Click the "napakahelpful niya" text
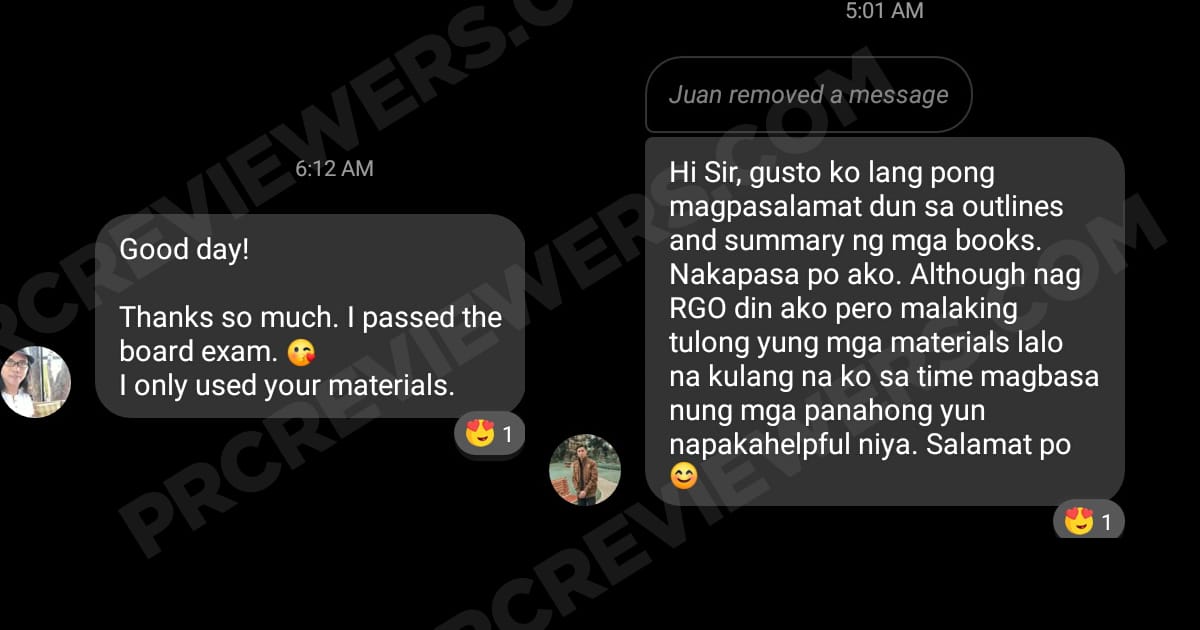1200x630 pixels. click(792, 445)
